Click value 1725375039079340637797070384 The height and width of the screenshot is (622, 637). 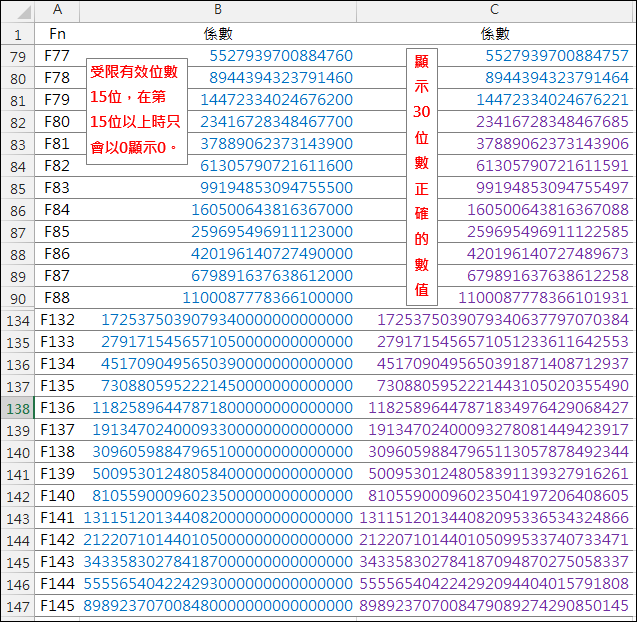point(503,319)
